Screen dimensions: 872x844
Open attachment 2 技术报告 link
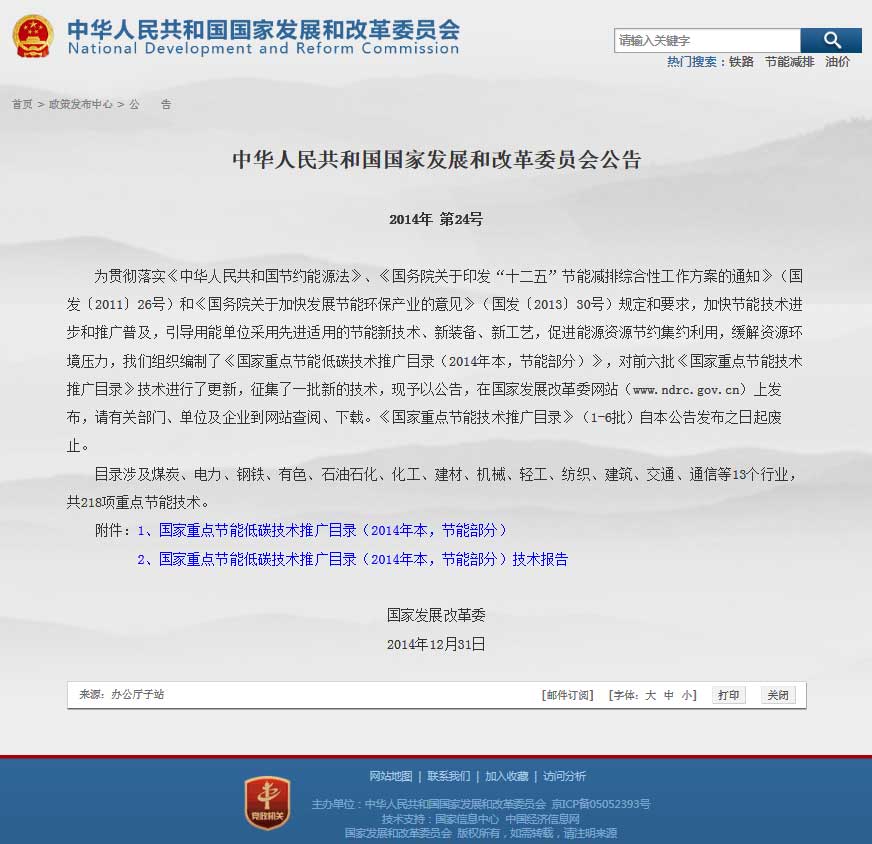[353, 559]
